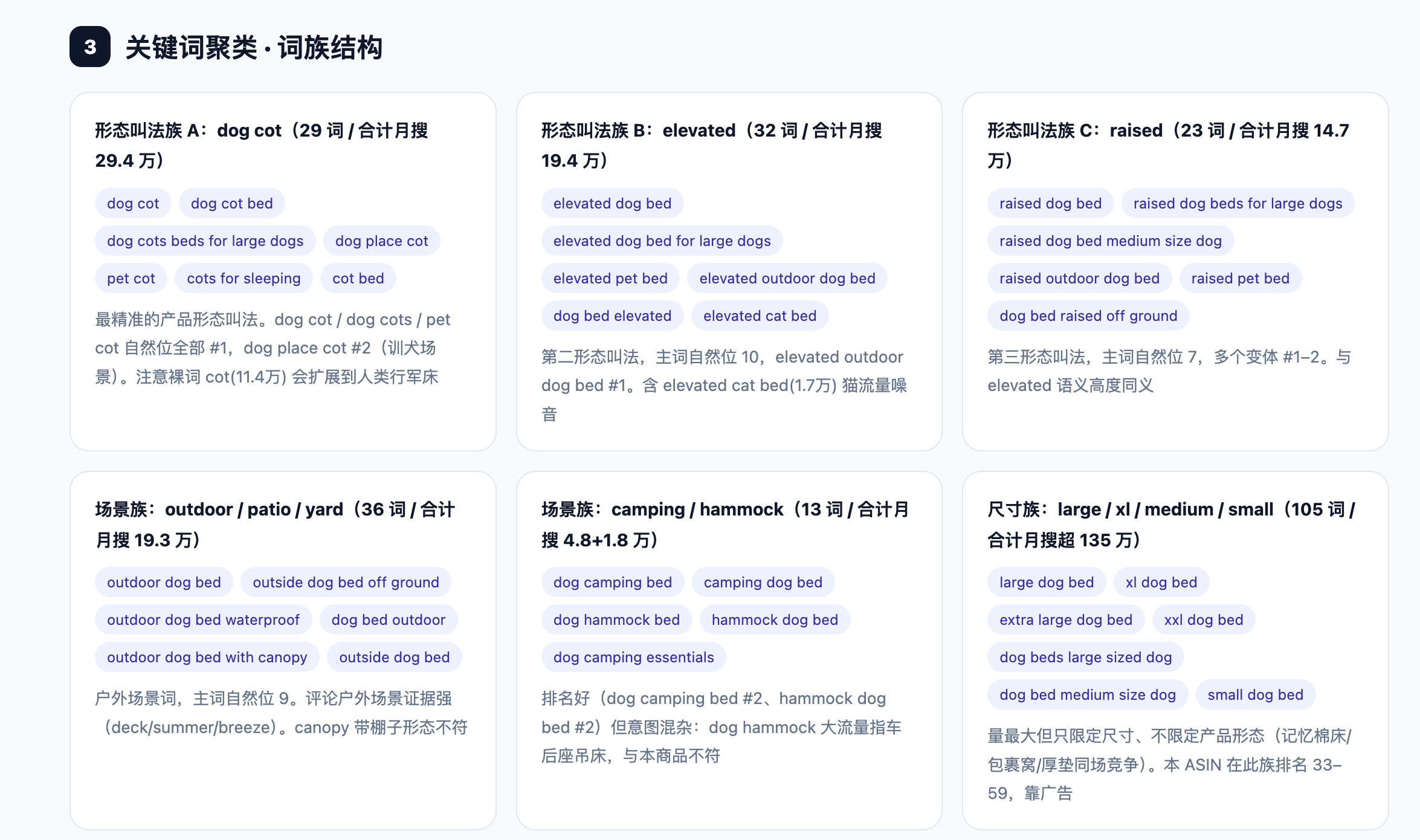Choose the 'dog bed outdoor' chip
Screen dimensions: 1420x840
[x=389, y=620]
